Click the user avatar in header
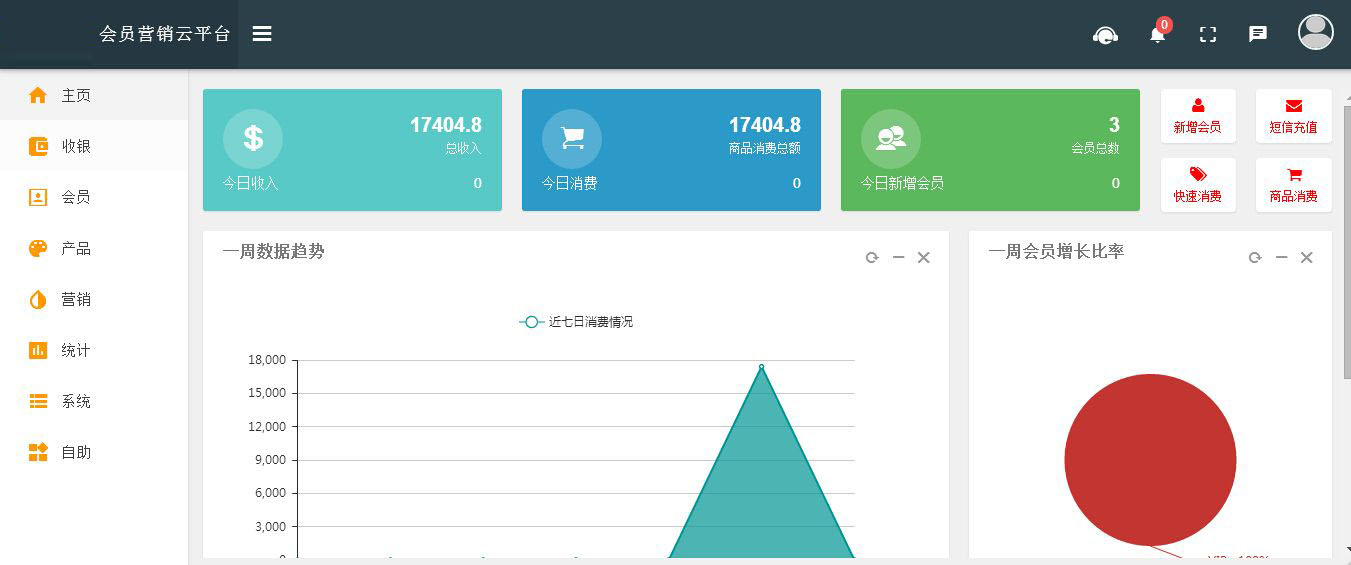This screenshot has height=565, width=1351. 1315,32
